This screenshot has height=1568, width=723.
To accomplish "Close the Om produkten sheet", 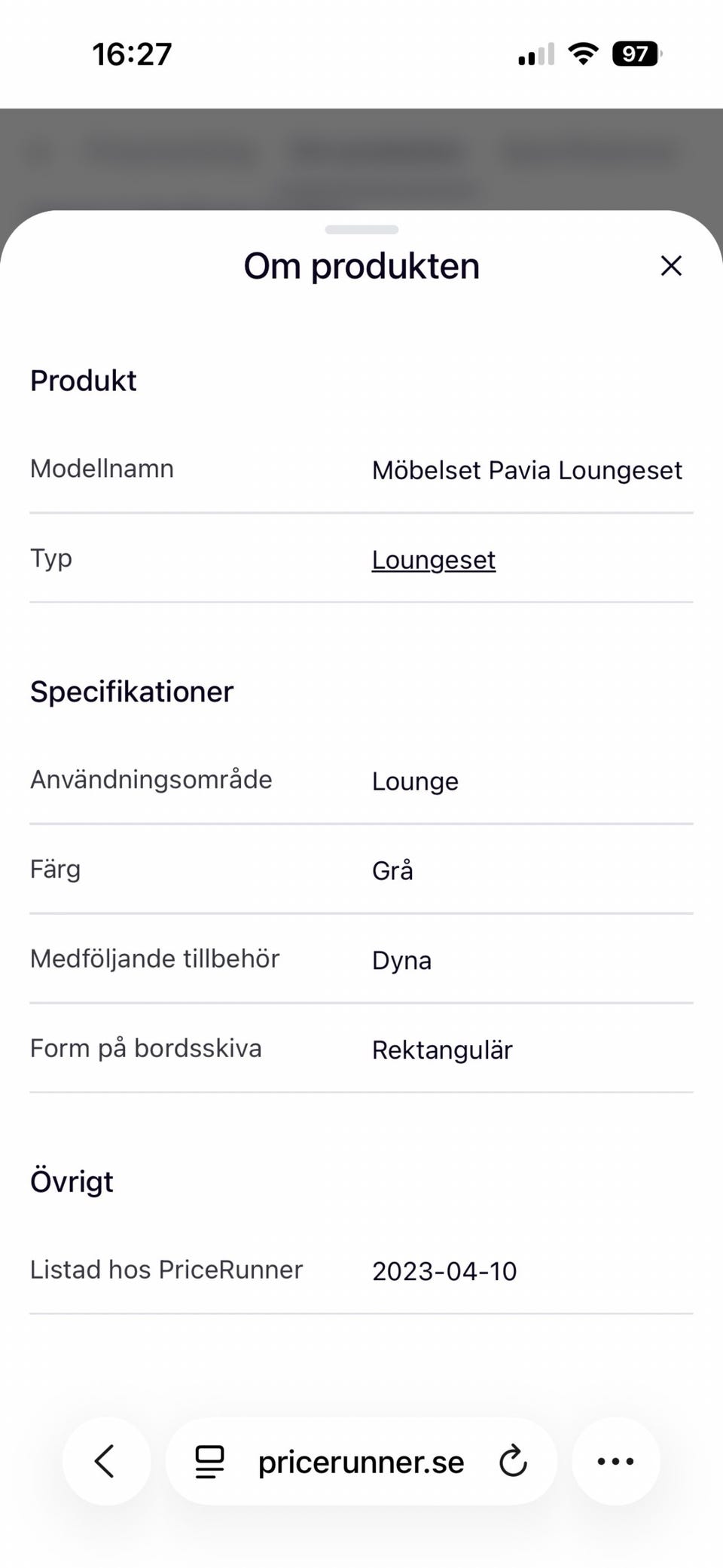I will [x=670, y=266].
